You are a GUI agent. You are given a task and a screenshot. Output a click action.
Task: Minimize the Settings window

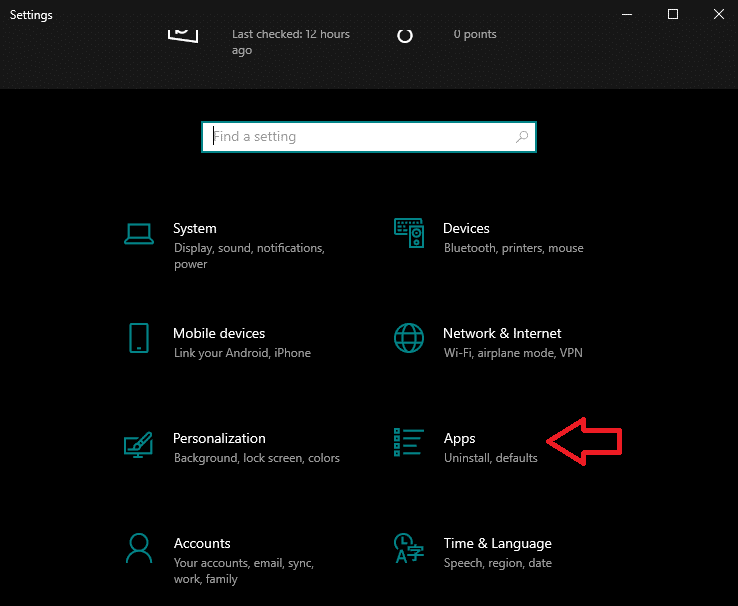coord(627,14)
